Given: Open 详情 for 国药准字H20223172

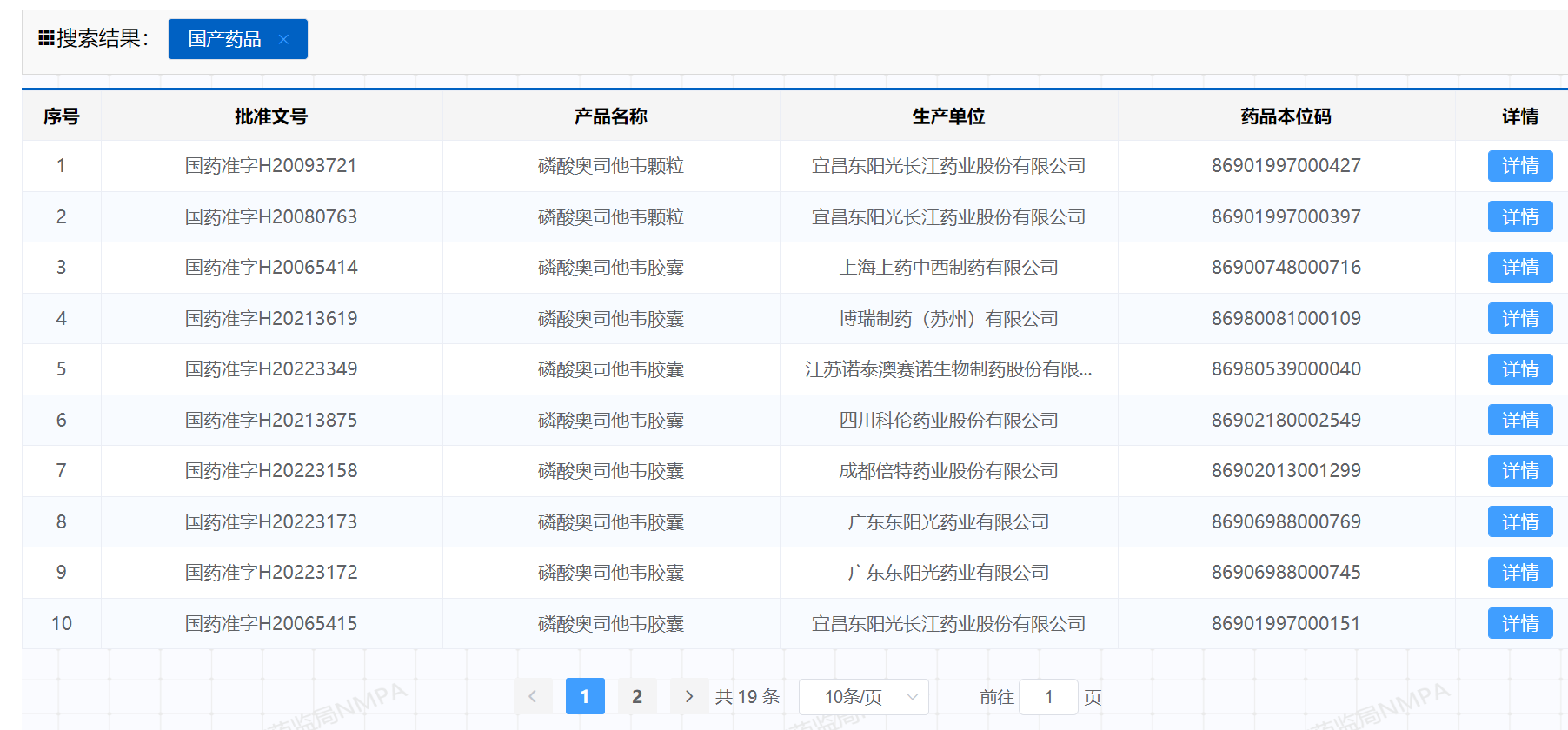Looking at the screenshot, I should point(1520,573).
